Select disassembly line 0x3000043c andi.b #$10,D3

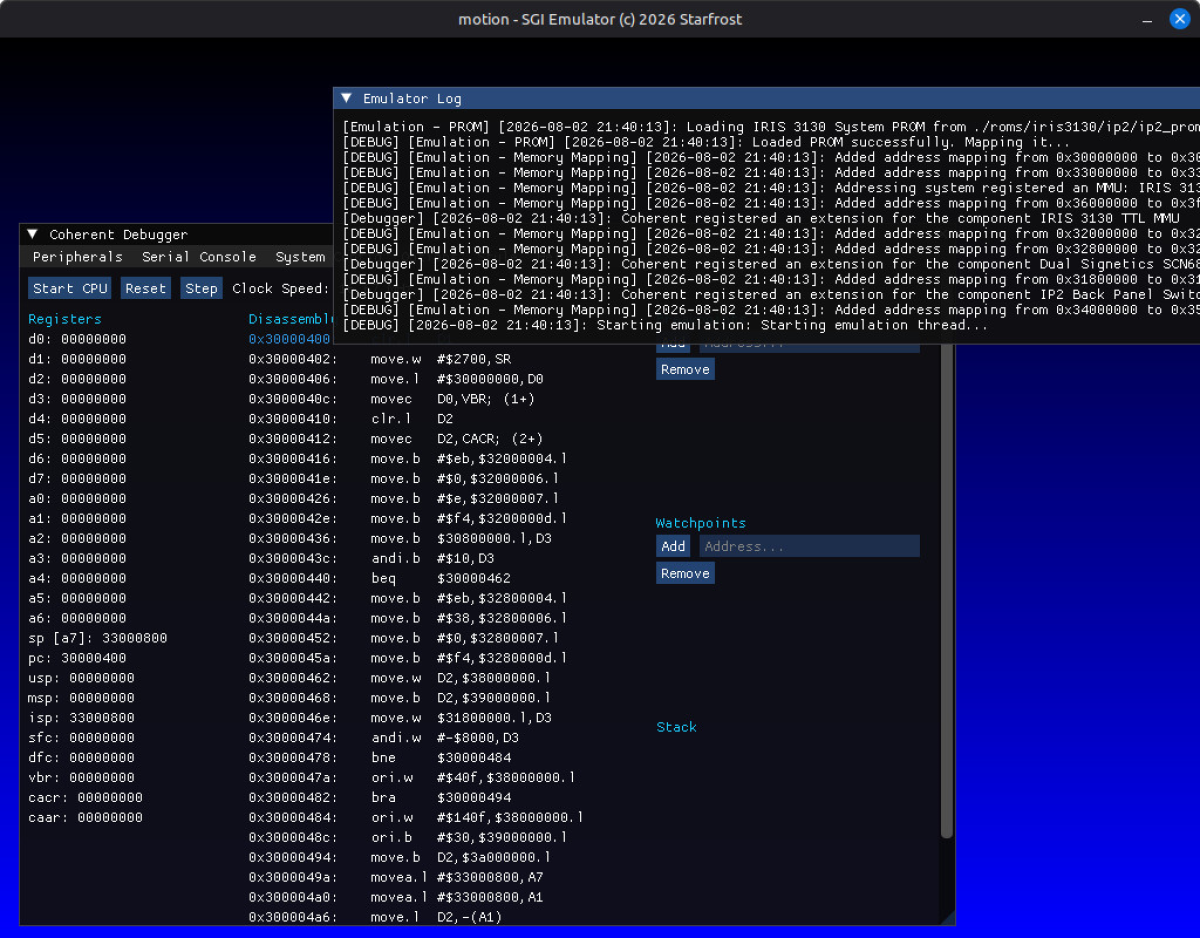coord(371,559)
